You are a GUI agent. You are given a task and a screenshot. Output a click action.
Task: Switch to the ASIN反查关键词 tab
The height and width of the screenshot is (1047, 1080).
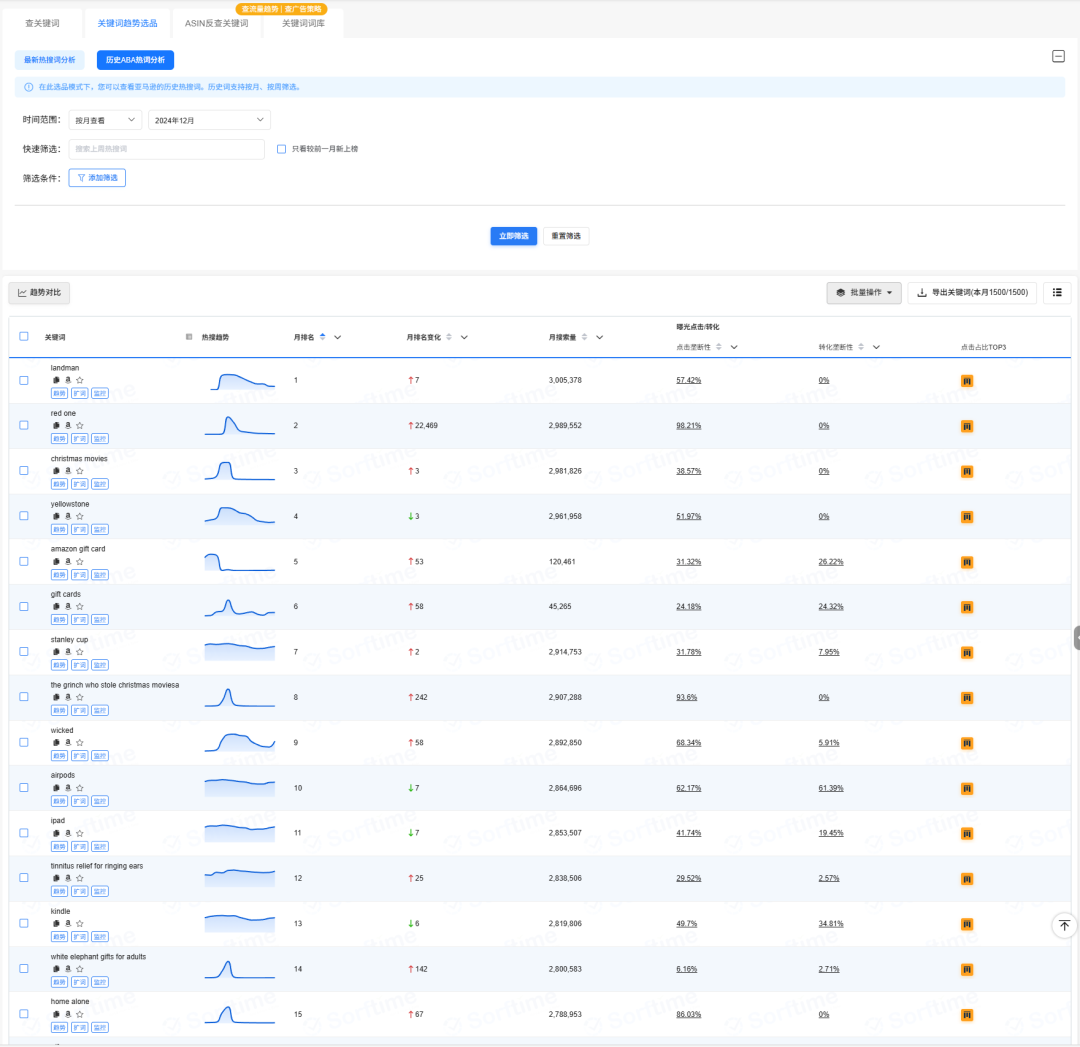point(216,23)
